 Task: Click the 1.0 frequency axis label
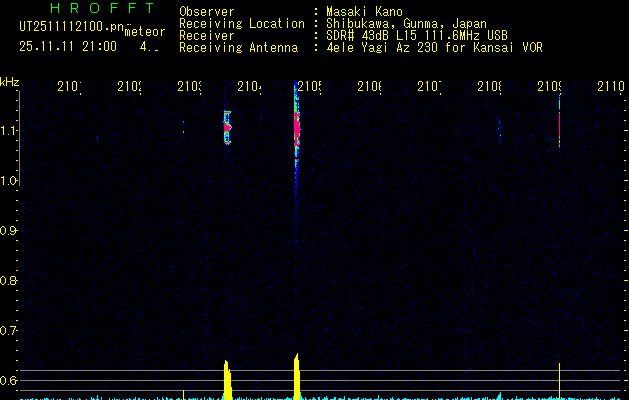8,181
